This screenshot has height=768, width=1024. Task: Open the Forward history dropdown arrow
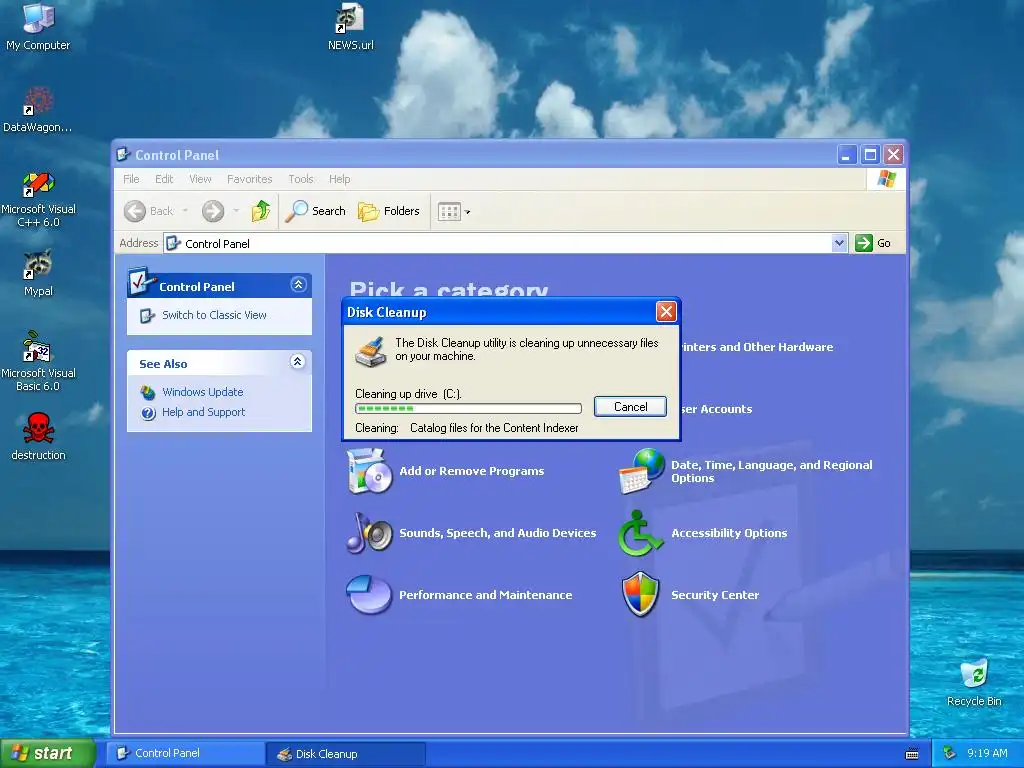pos(236,210)
